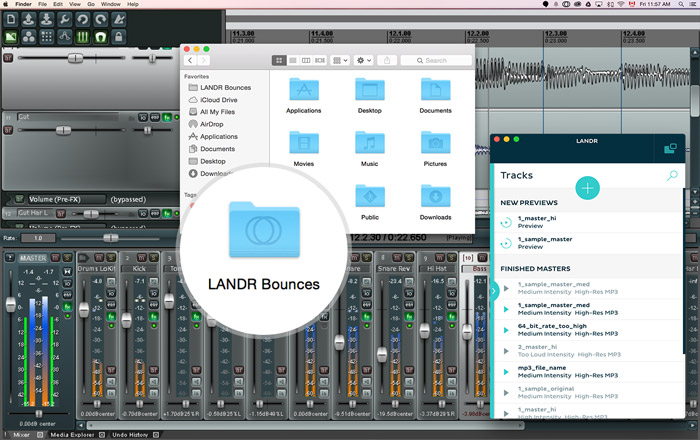Click the Save Project download-arrow icon
Viewport: 700px width, 440px height.
coord(46,19)
